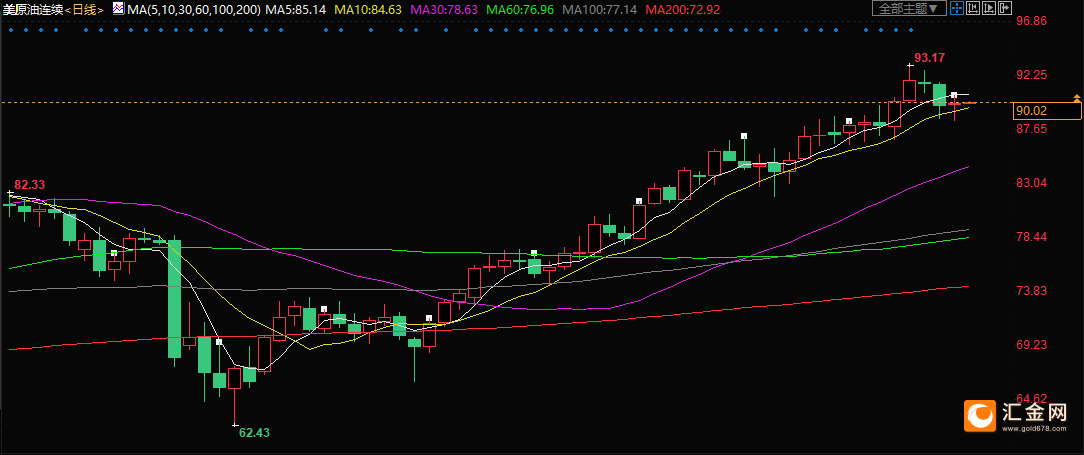Click the axis icon with right-pointing play arrow

click(x=989, y=8)
